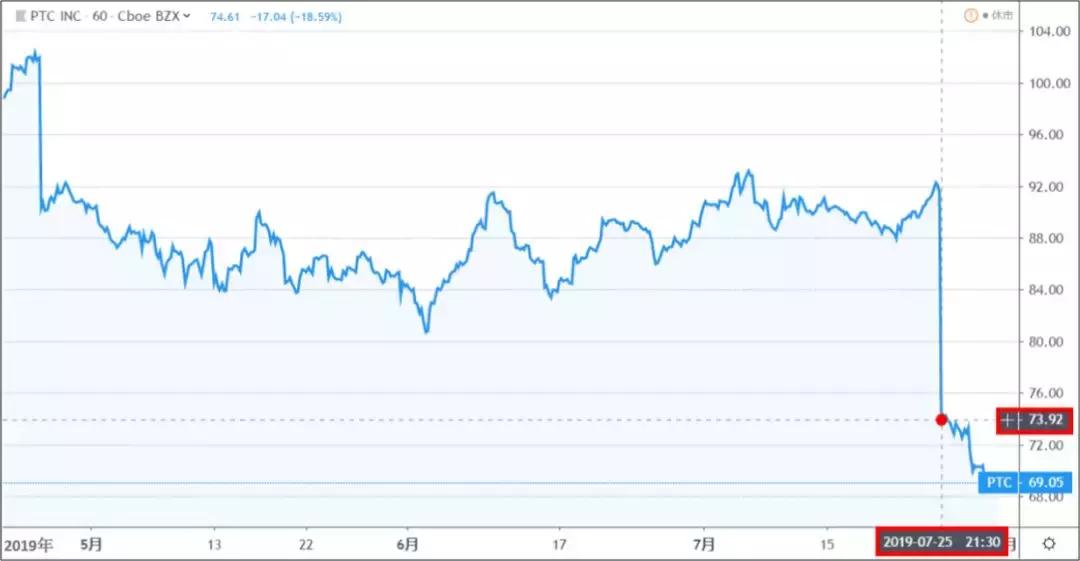1080x561 pixels.
Task: Open the chart settings gear icon
Action: point(1048,543)
